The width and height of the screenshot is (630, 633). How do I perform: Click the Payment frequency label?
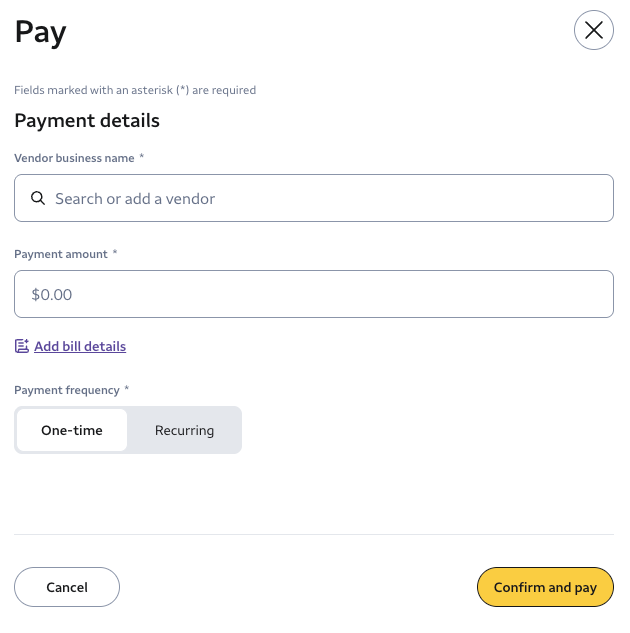tap(66, 390)
